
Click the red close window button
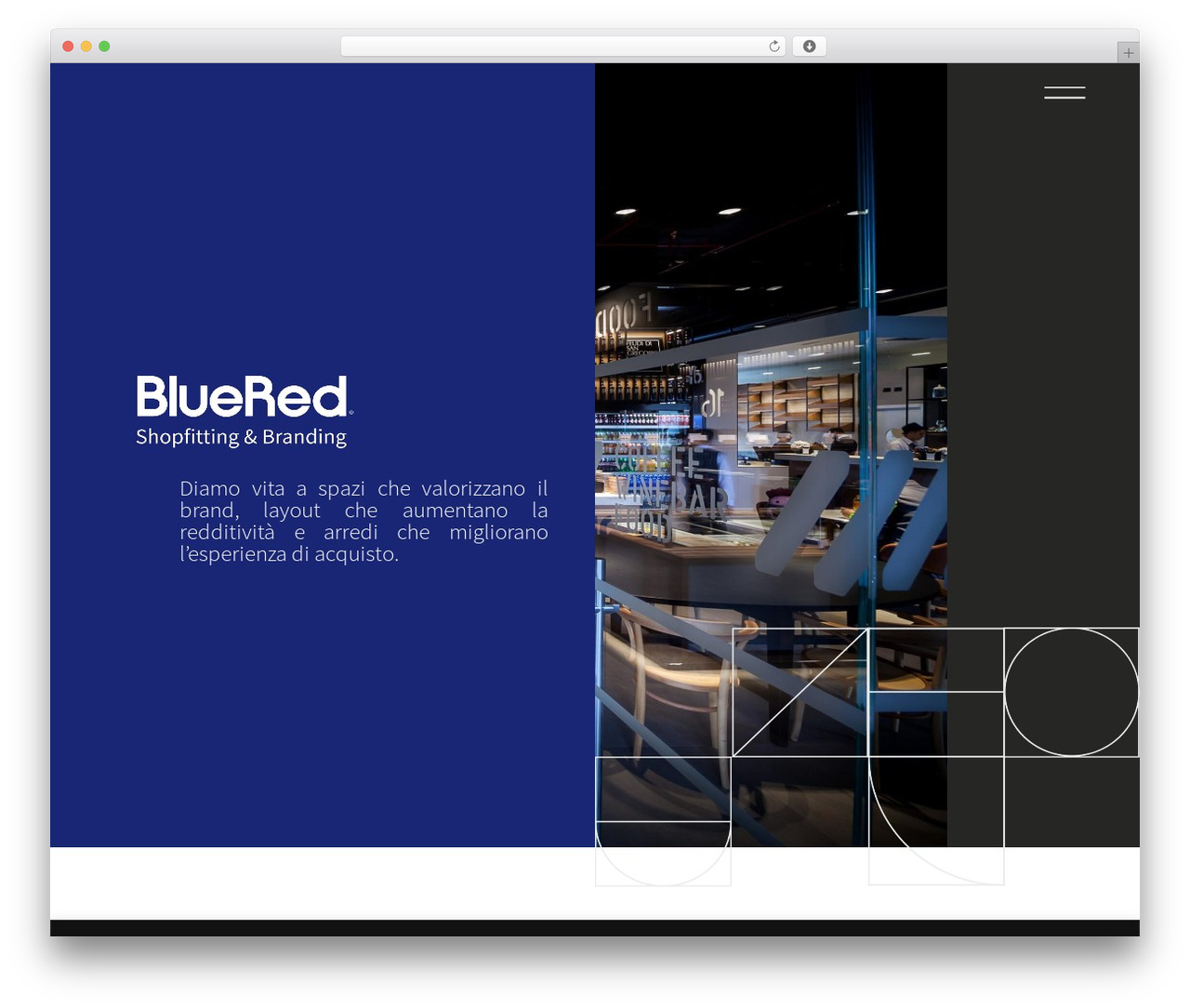click(x=68, y=46)
